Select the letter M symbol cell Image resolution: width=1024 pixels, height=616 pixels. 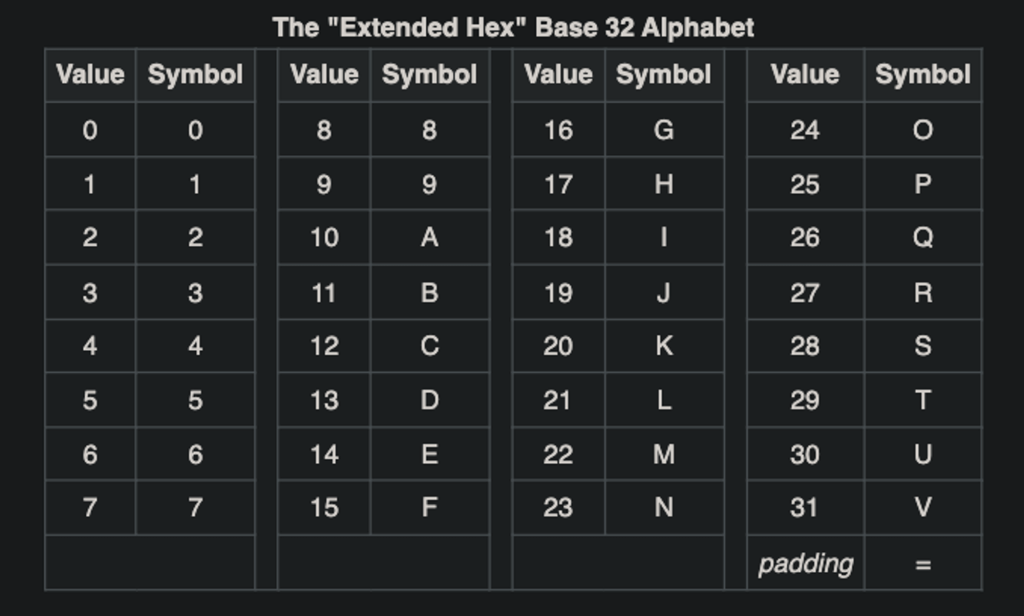click(x=663, y=454)
